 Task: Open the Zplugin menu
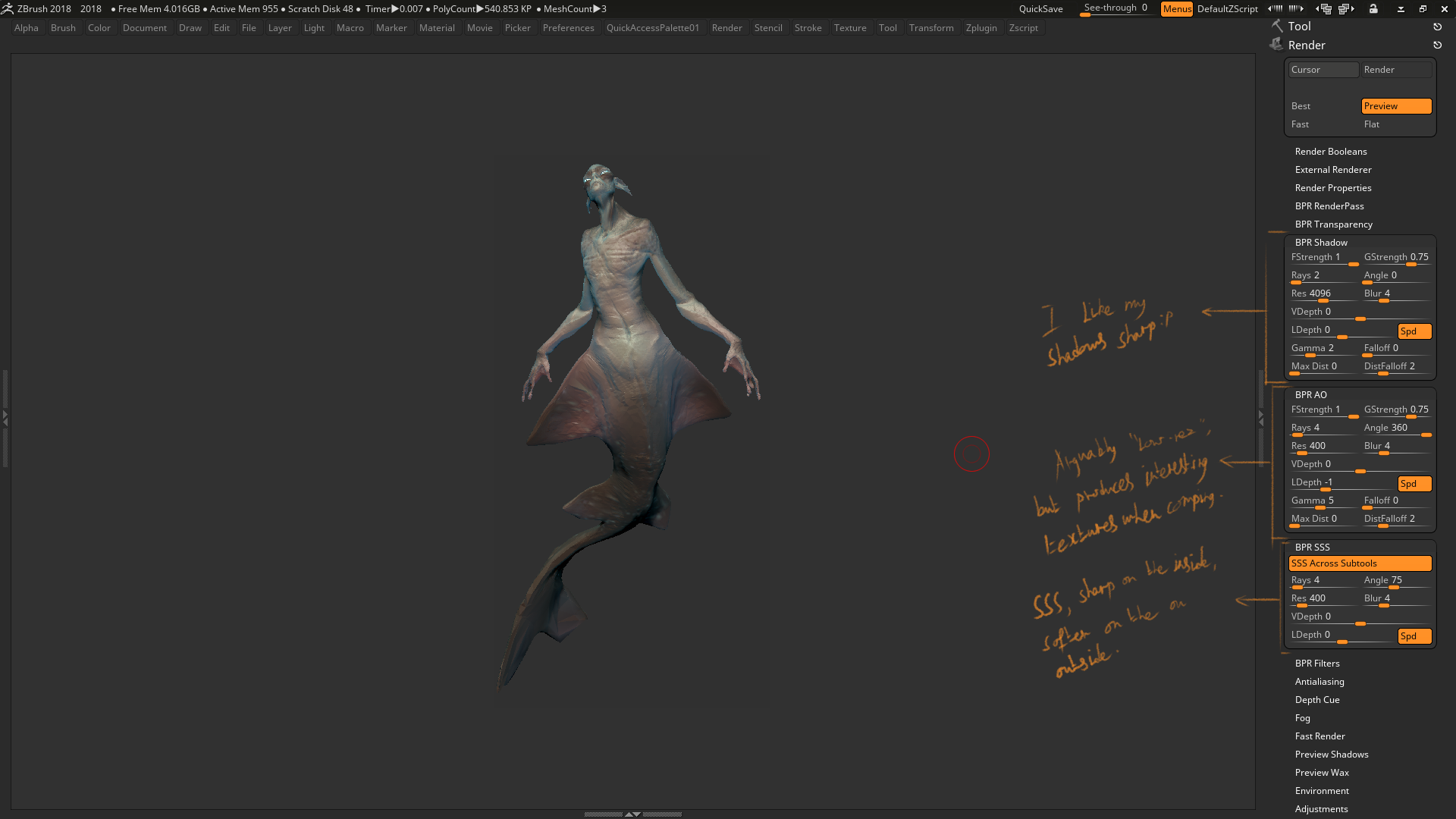(981, 28)
